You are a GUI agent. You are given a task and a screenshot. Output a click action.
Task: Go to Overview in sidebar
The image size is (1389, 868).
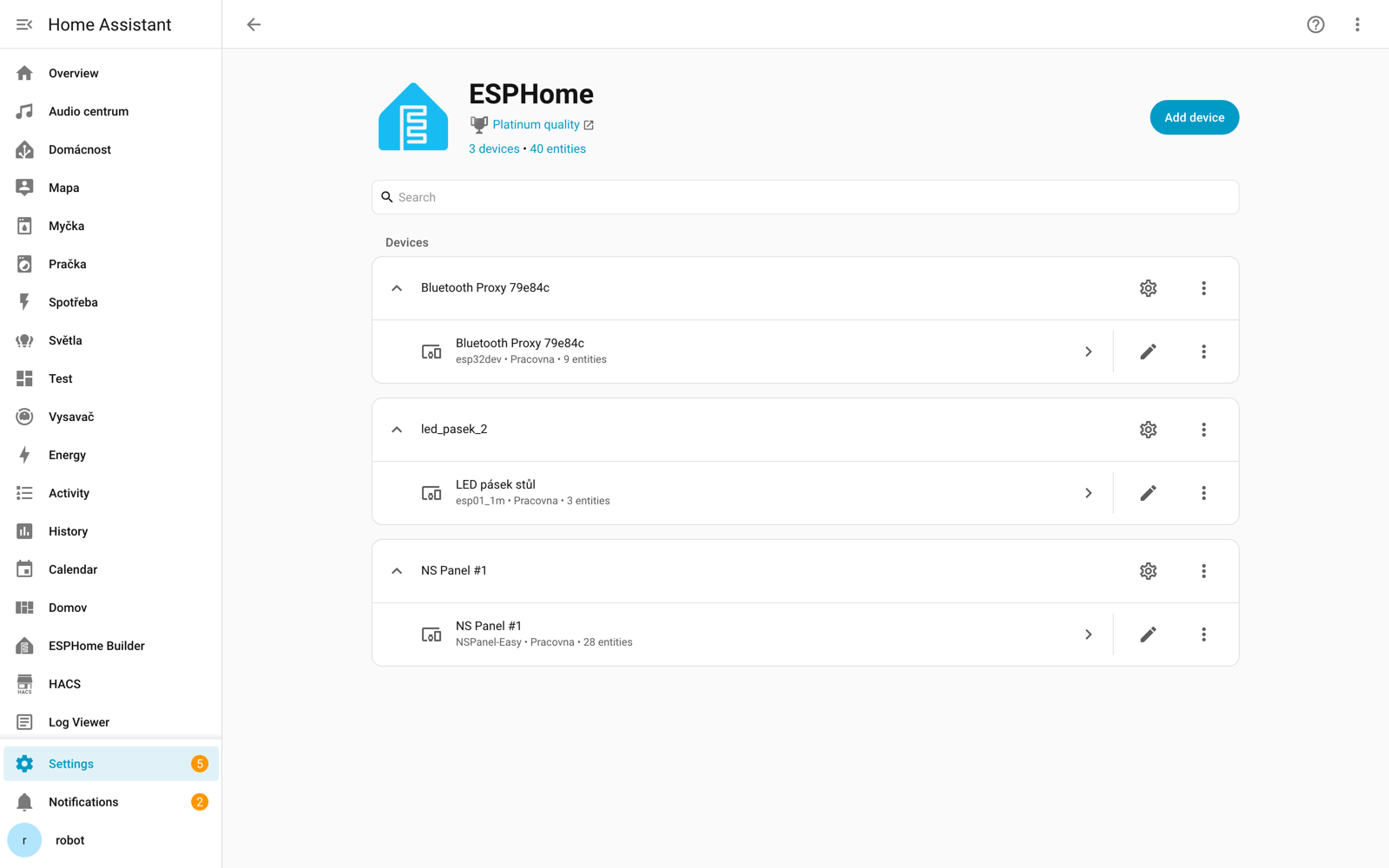tap(111, 73)
